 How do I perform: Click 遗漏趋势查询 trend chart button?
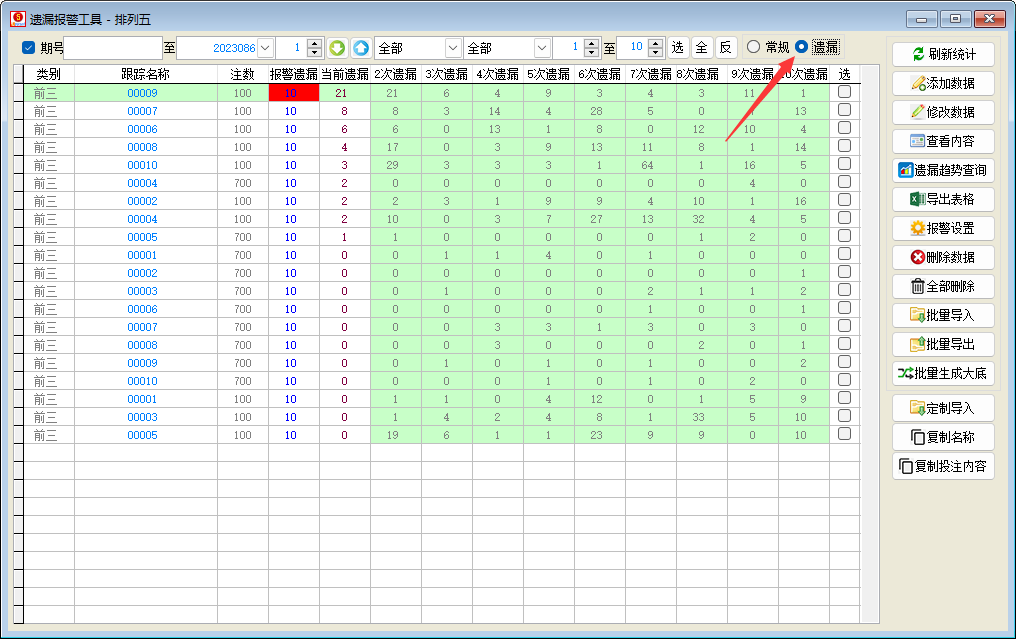pos(943,170)
